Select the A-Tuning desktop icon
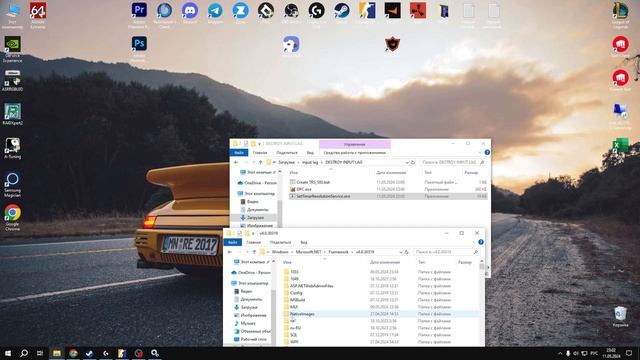This screenshot has height=360, width=640. pos(12,148)
